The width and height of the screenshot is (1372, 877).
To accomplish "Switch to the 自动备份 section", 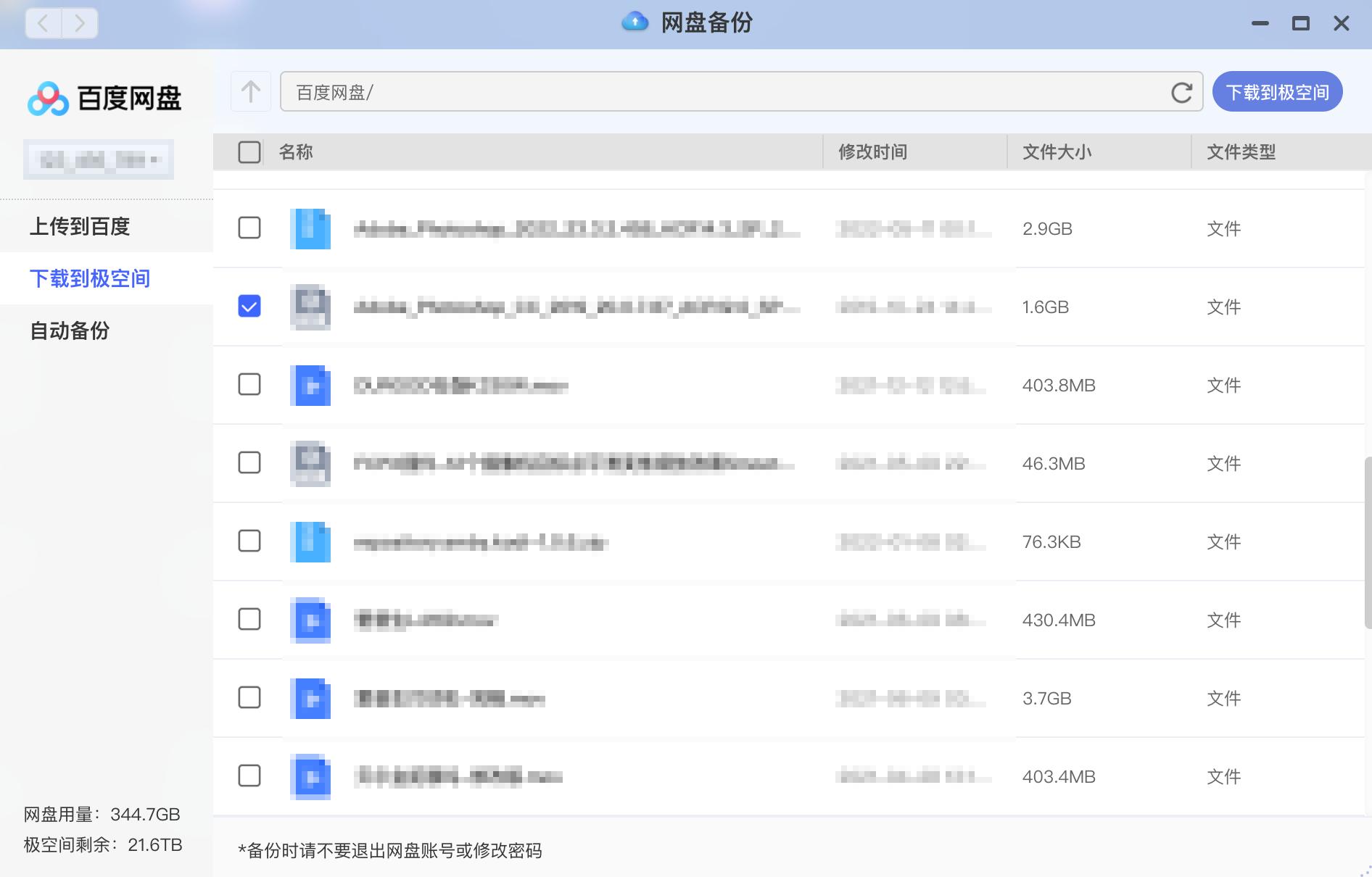I will coord(69,331).
